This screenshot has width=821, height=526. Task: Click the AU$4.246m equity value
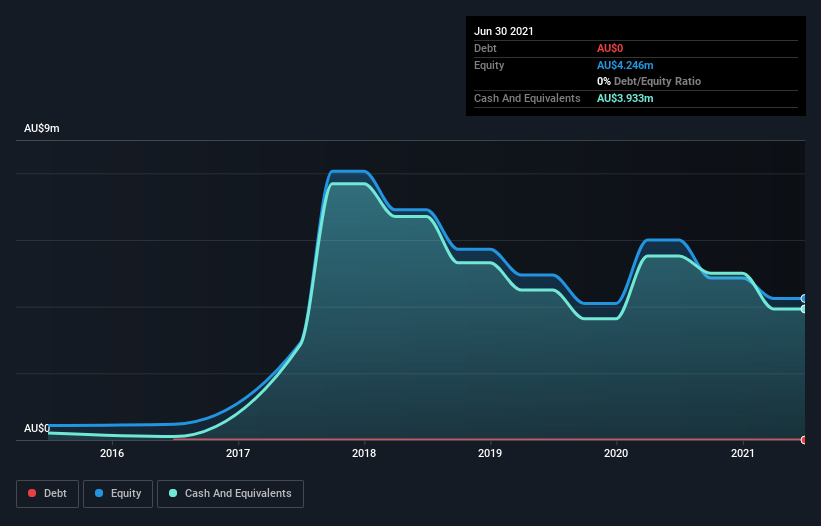pos(625,65)
